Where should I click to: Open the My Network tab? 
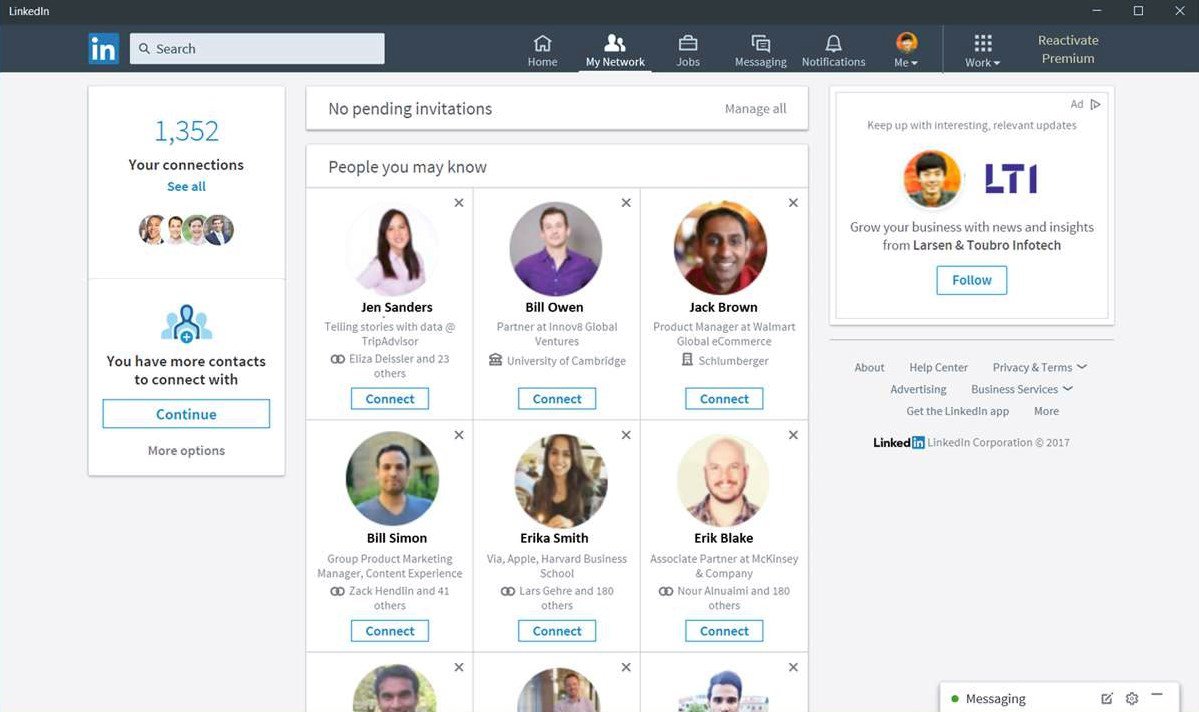click(615, 50)
